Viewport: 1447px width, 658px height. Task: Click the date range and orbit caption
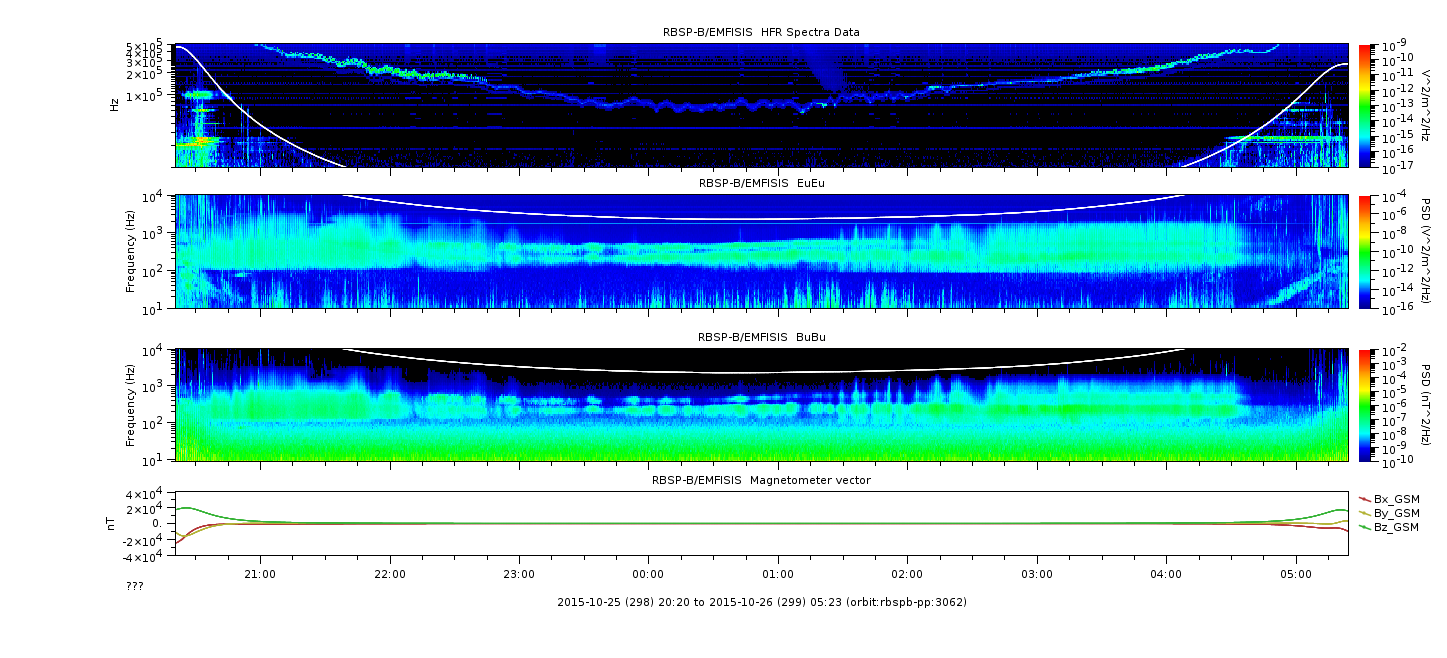tap(761, 602)
